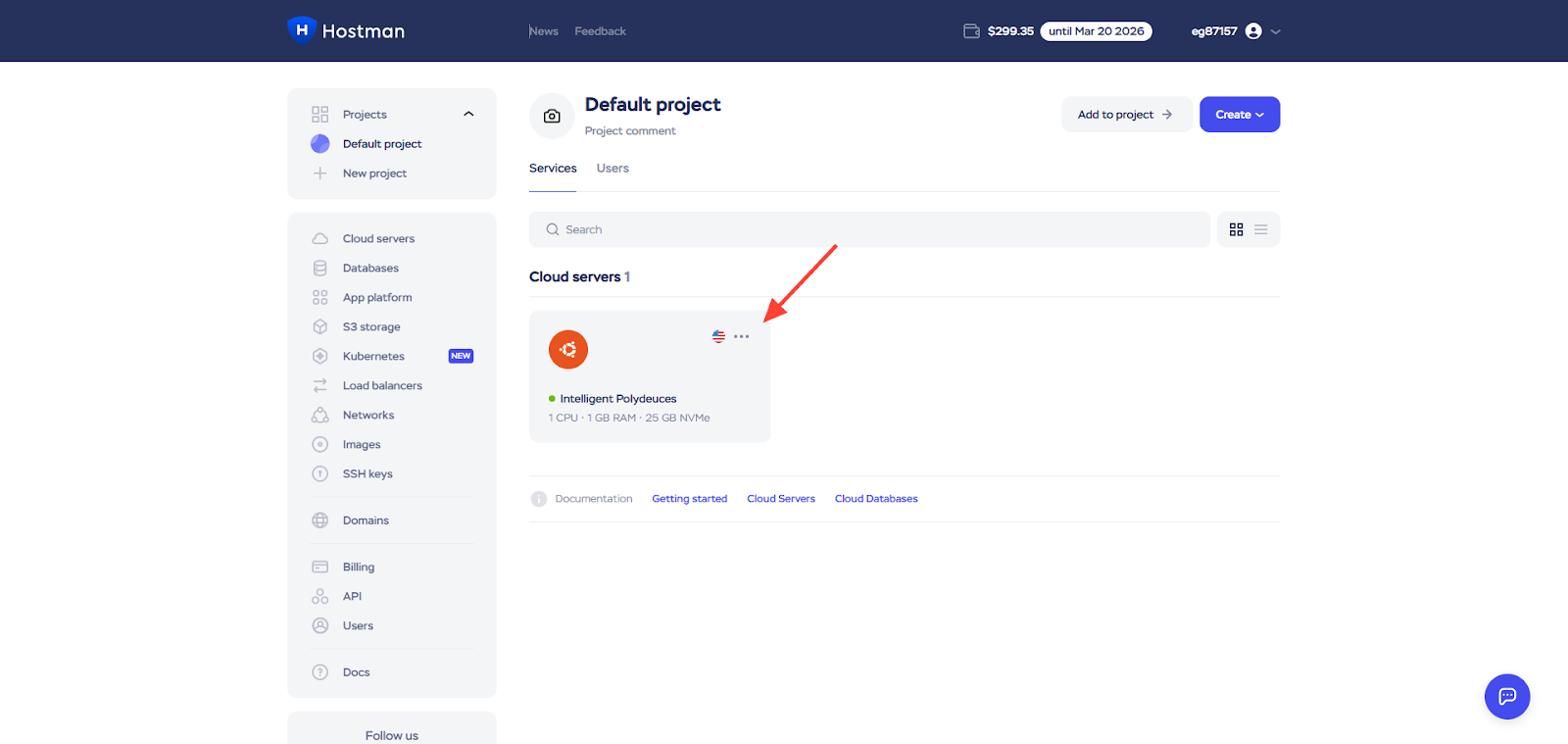Switch to grid view layout

coord(1236,229)
